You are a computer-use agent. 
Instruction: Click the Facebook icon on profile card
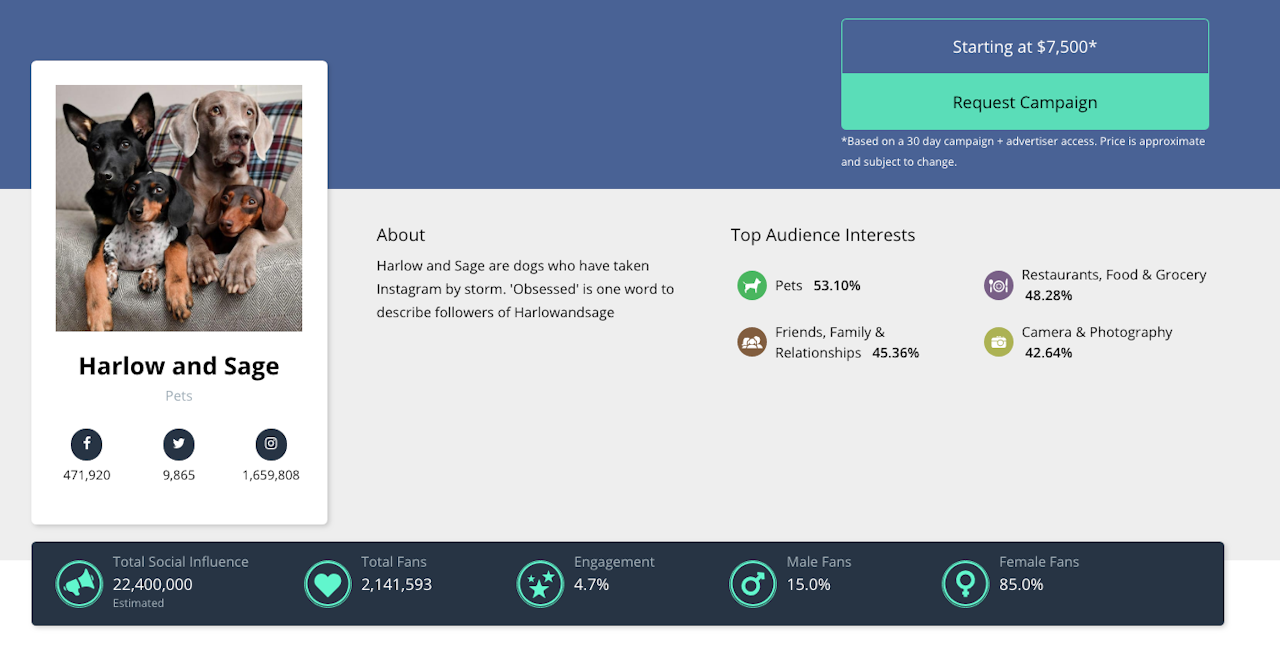click(x=87, y=444)
